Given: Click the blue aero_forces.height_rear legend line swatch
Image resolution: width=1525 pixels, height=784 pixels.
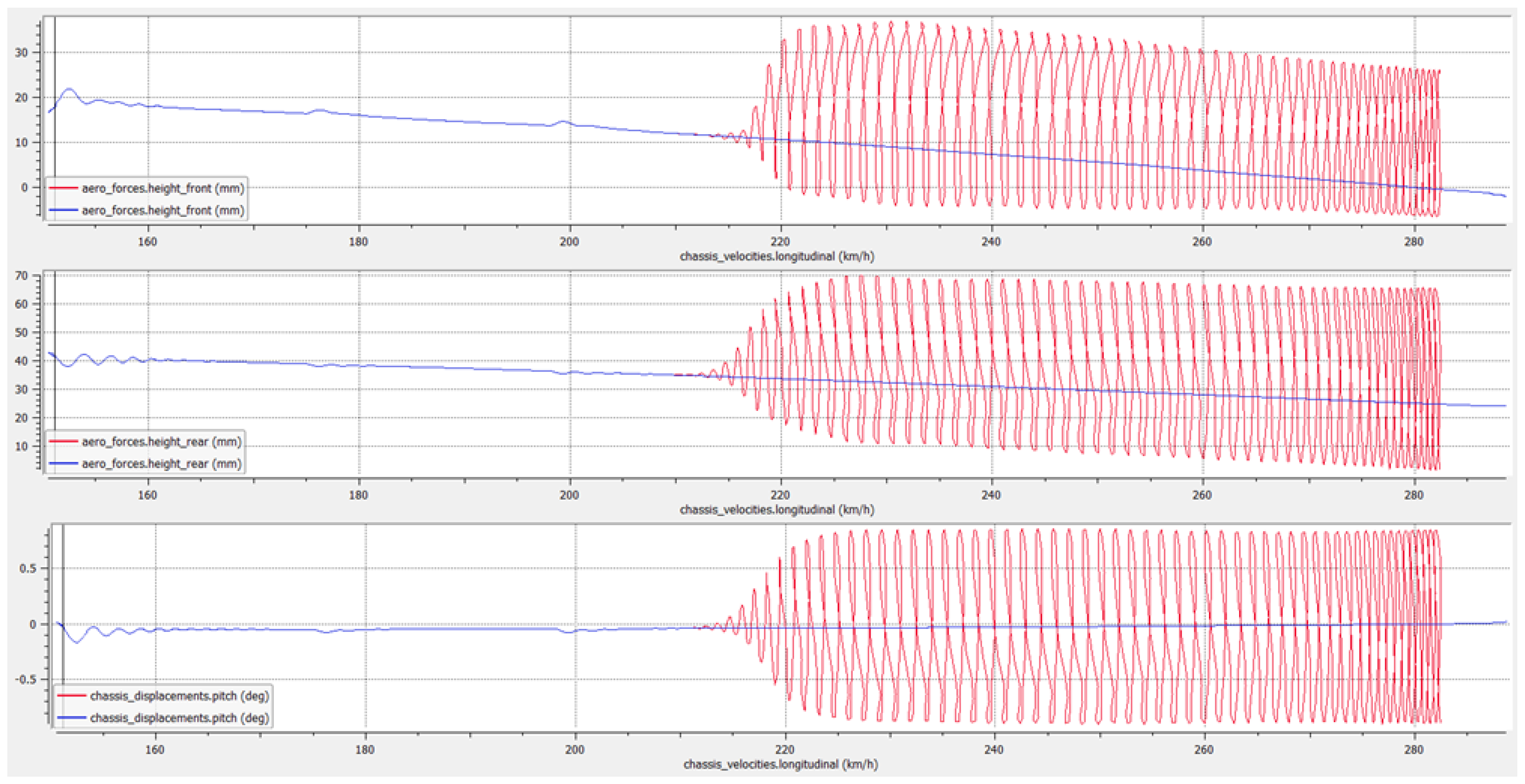Looking at the screenshot, I should click(63, 463).
